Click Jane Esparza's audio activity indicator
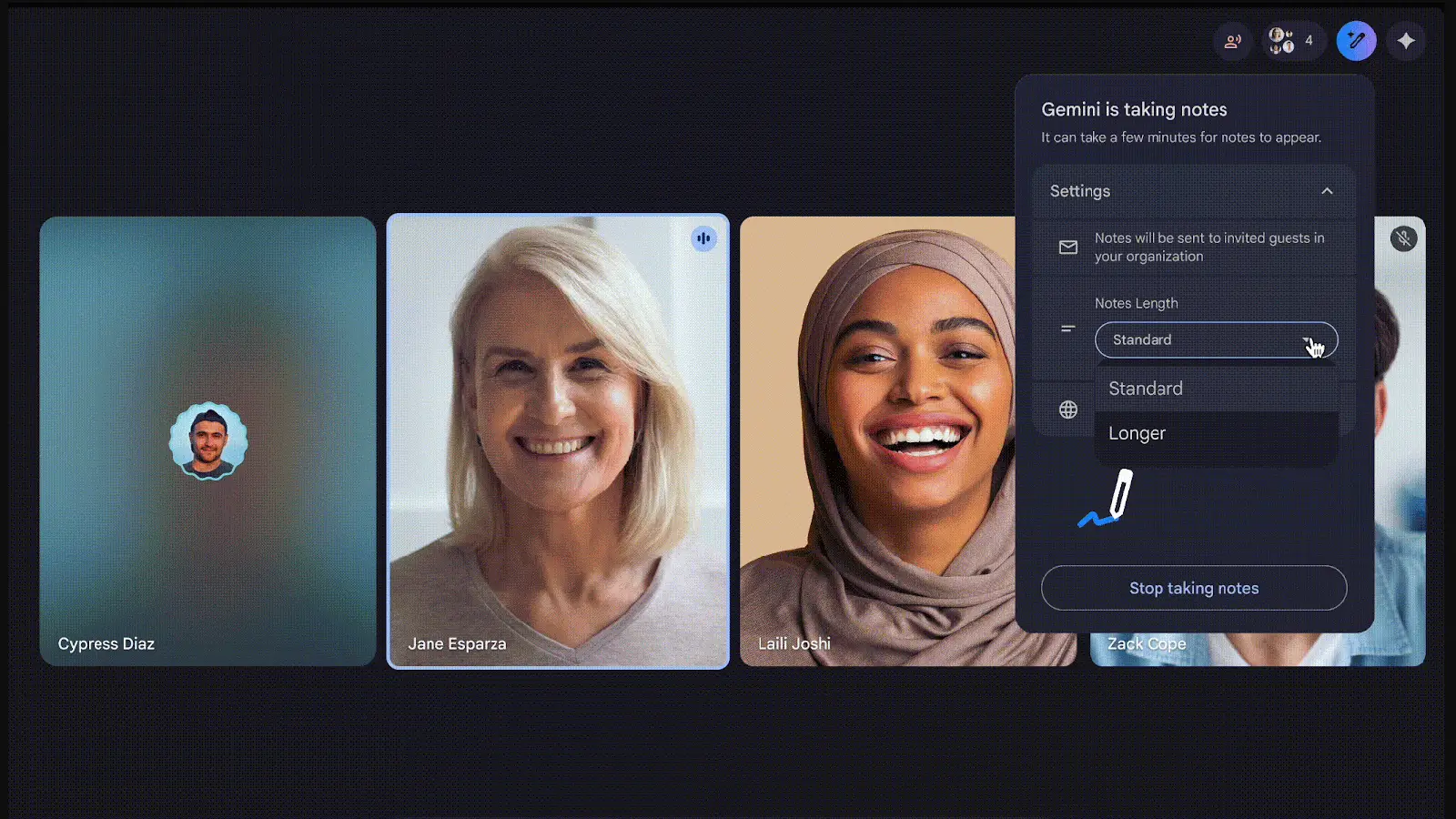1456x819 pixels. pyautogui.click(x=703, y=238)
